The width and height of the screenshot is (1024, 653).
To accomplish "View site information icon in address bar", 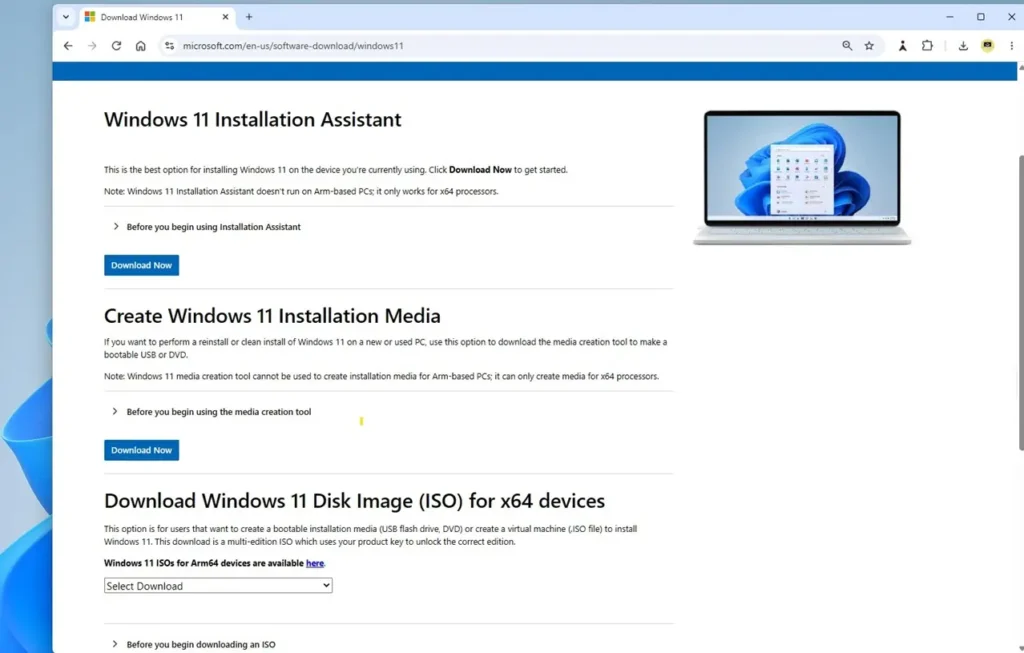I will (x=169, y=46).
